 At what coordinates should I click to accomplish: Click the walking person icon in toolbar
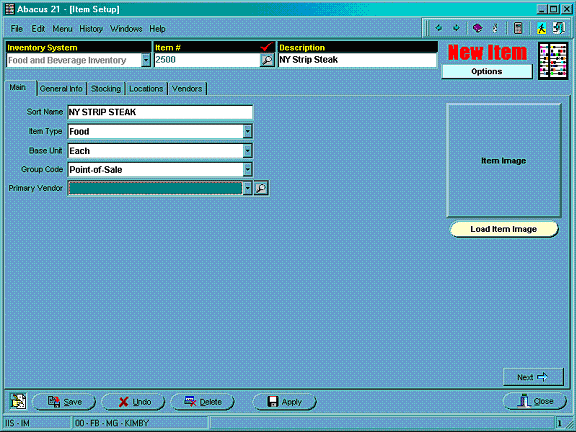(541, 28)
